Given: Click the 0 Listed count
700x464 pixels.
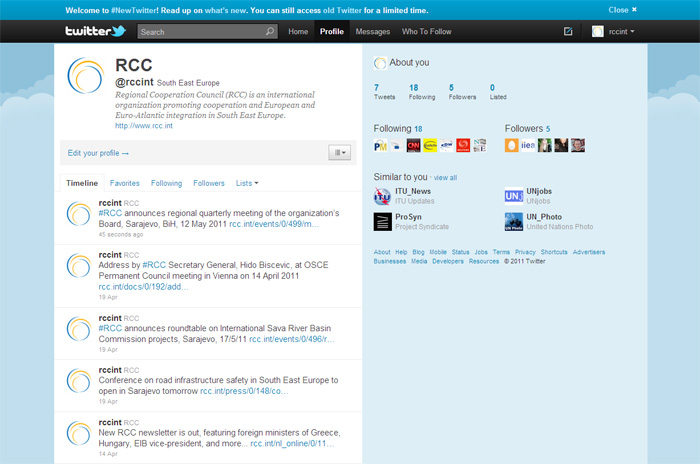Looking at the screenshot, I should click(498, 92).
